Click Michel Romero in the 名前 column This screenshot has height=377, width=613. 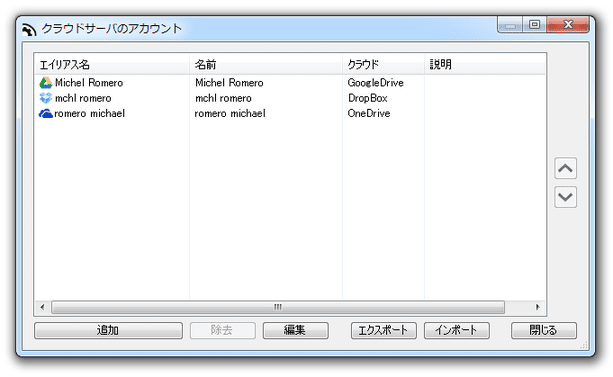(229, 83)
